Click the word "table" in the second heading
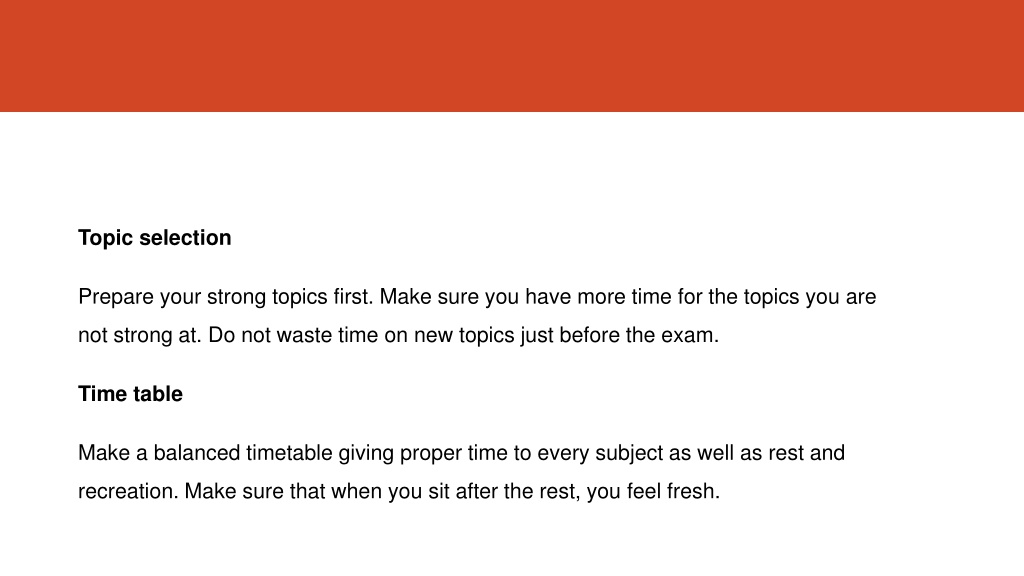 coord(160,394)
